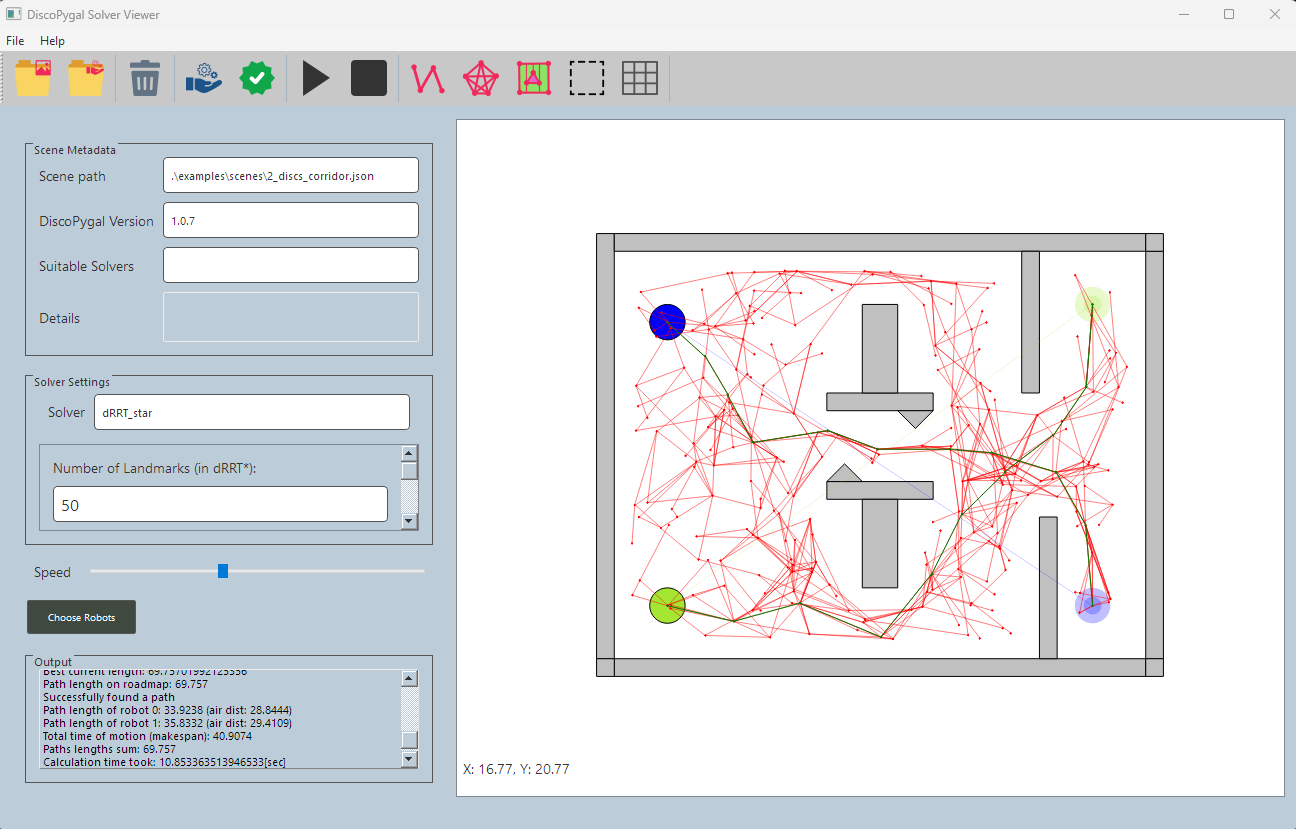Viewport: 1296px width, 829px height.
Task: Click the Scene path input field
Action: click(290, 175)
